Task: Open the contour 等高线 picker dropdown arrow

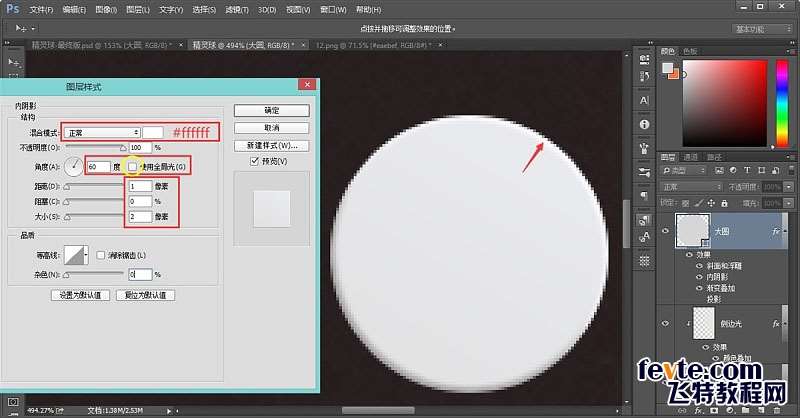Action: pos(88,255)
